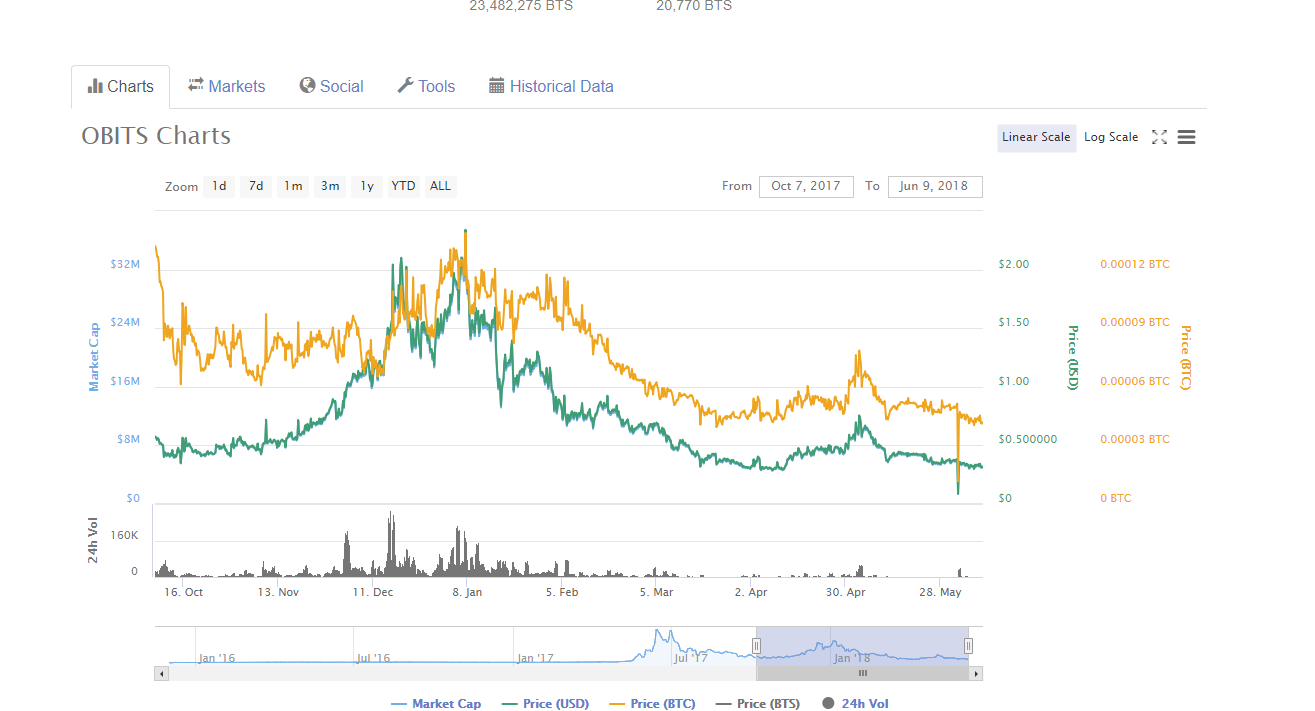Click the $0.500000 USD axis label
Viewport: 1315px width, 711px height.
(1027, 440)
